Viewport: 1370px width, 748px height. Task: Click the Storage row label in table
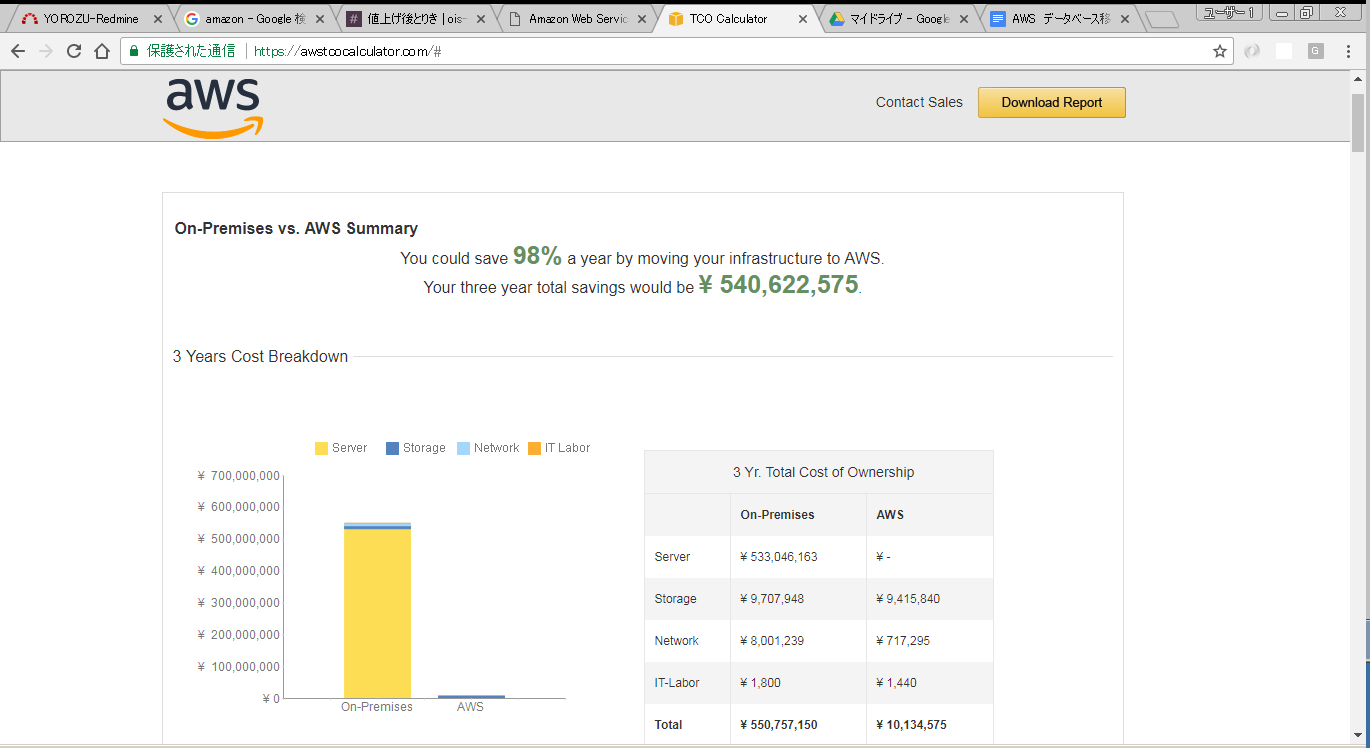click(675, 599)
